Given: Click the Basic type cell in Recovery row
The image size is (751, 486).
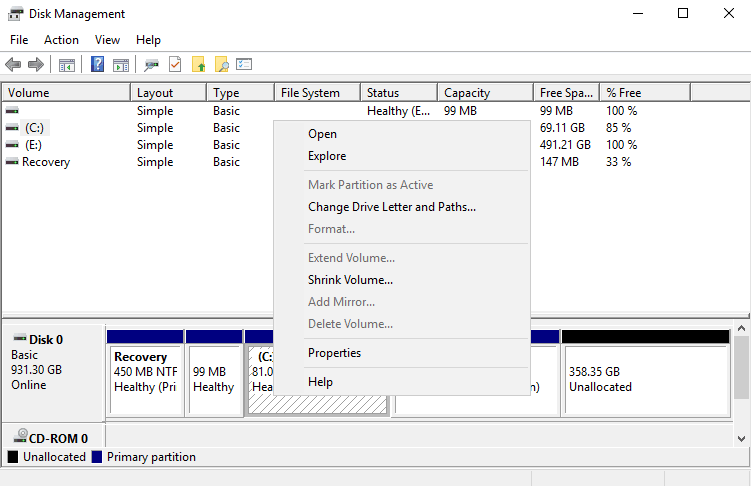Looking at the screenshot, I should (226, 162).
